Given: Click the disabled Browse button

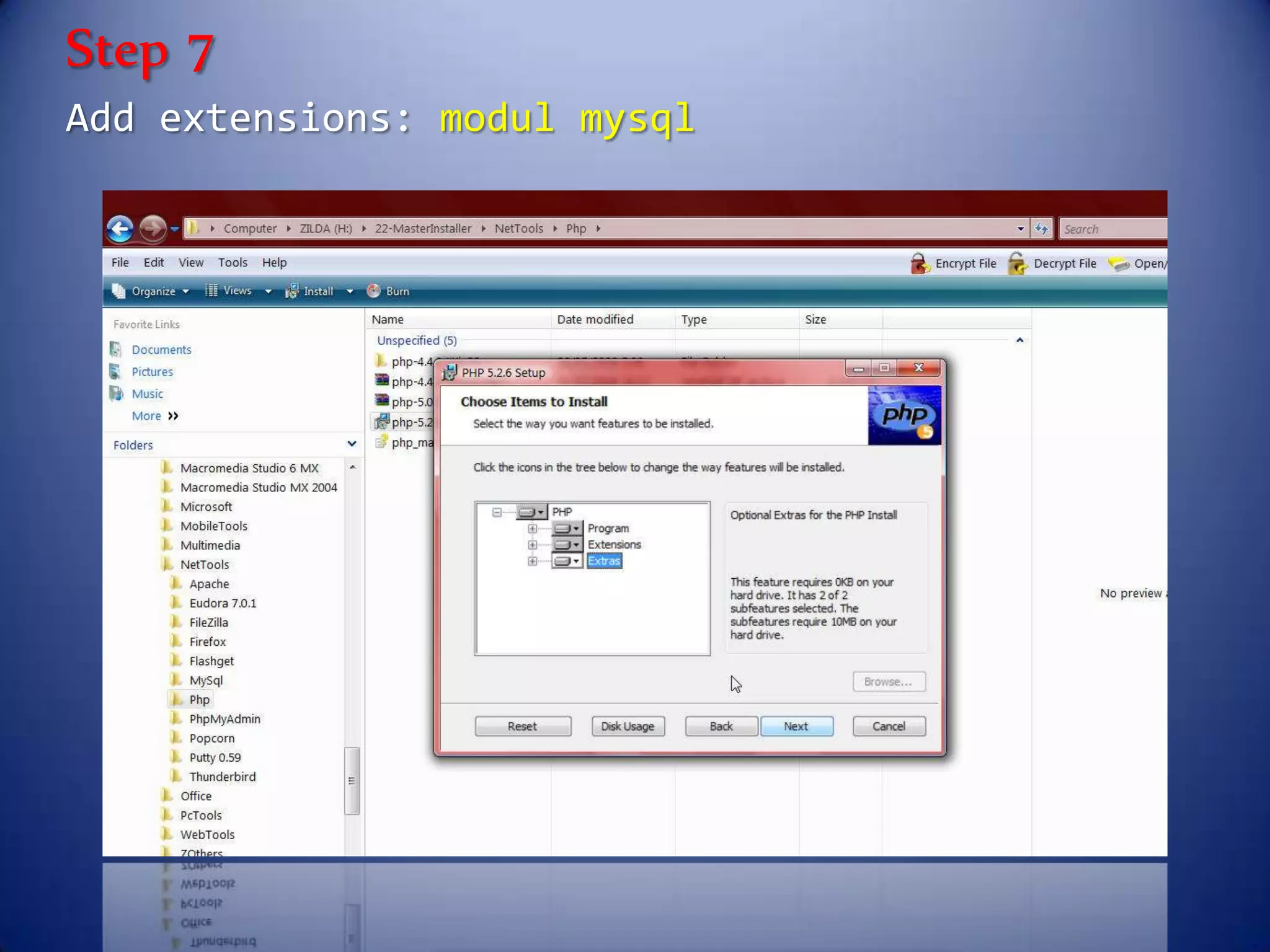Looking at the screenshot, I should point(889,681).
